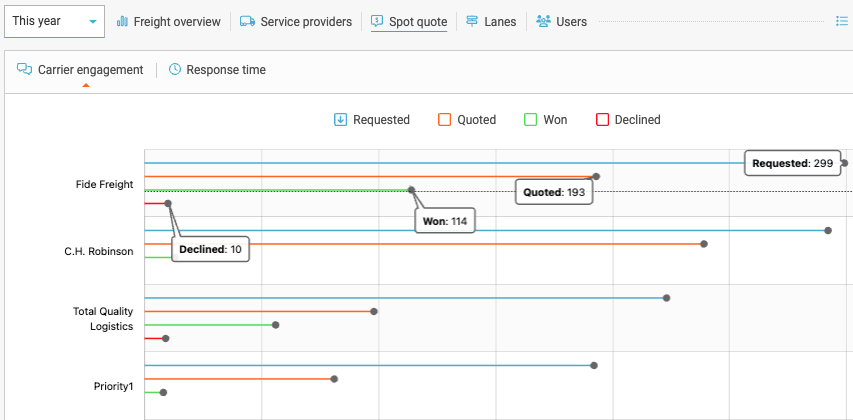The height and width of the screenshot is (420, 853).
Task: Click the Response time clock icon
Action: click(175, 70)
